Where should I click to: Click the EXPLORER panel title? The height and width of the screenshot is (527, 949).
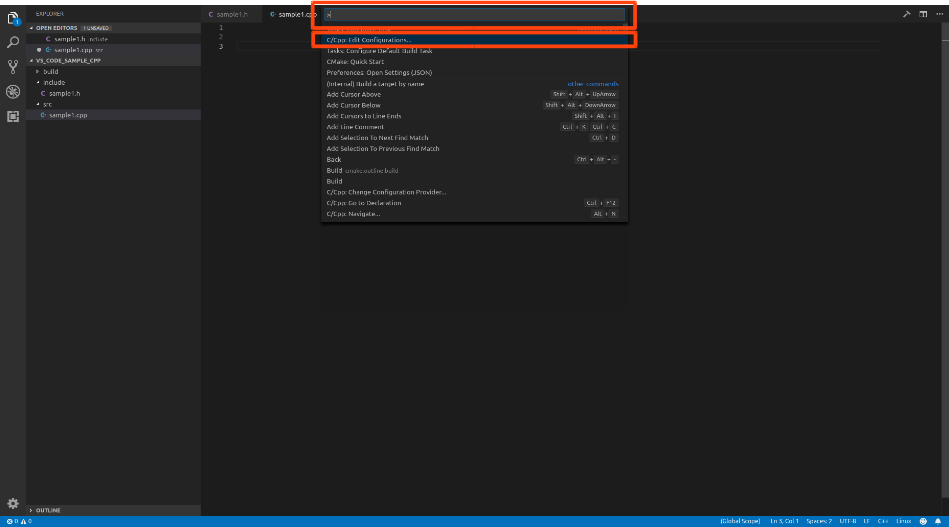coord(50,14)
